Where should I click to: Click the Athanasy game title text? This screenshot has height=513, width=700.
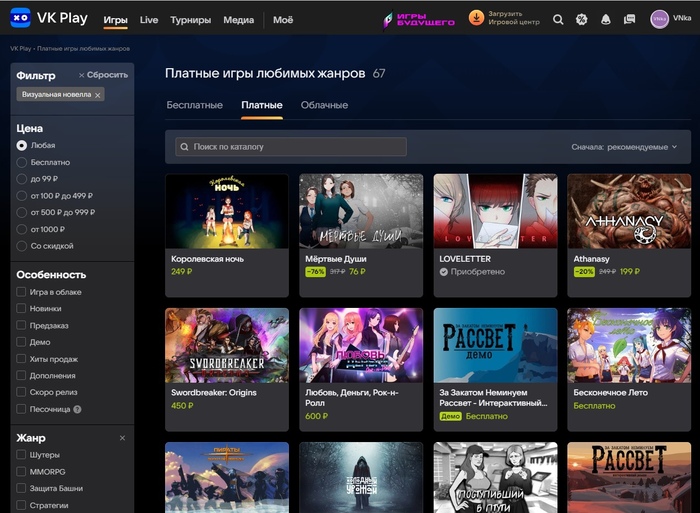tap(592, 259)
